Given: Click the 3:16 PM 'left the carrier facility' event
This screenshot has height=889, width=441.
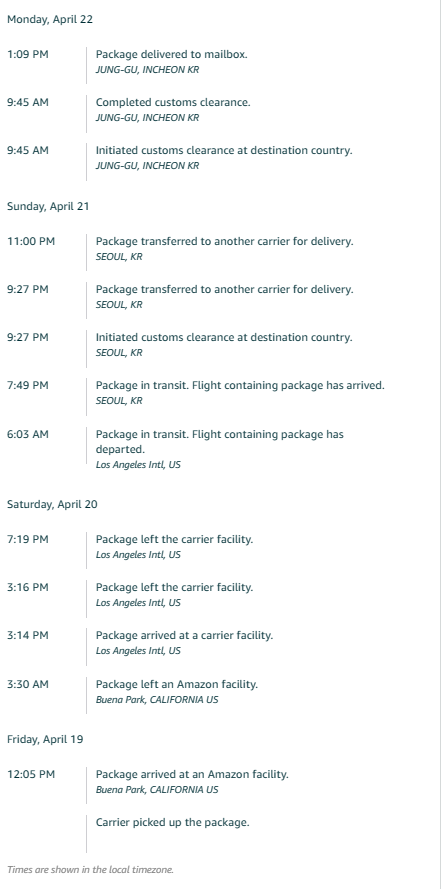Looking at the screenshot, I should pos(175,587).
